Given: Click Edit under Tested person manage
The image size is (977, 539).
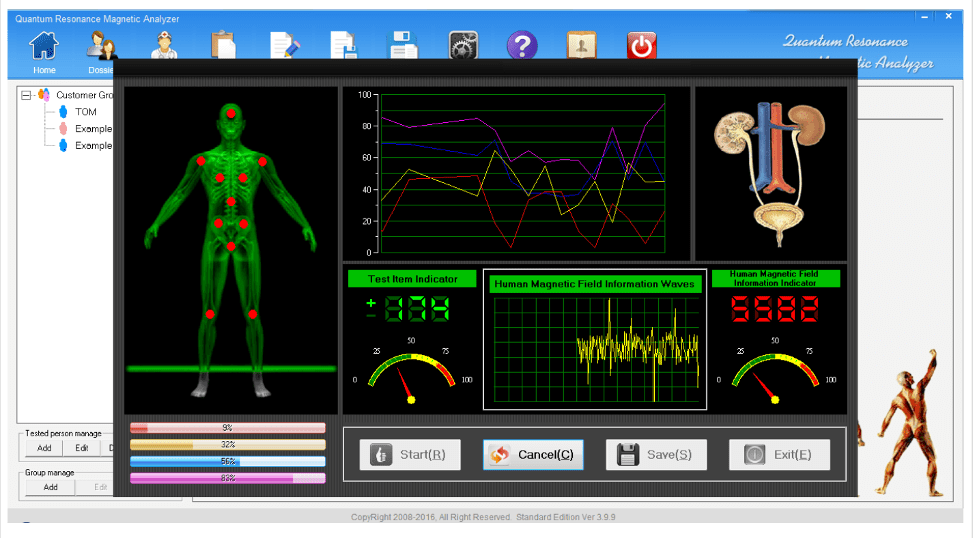Looking at the screenshot, I should pos(82,448).
